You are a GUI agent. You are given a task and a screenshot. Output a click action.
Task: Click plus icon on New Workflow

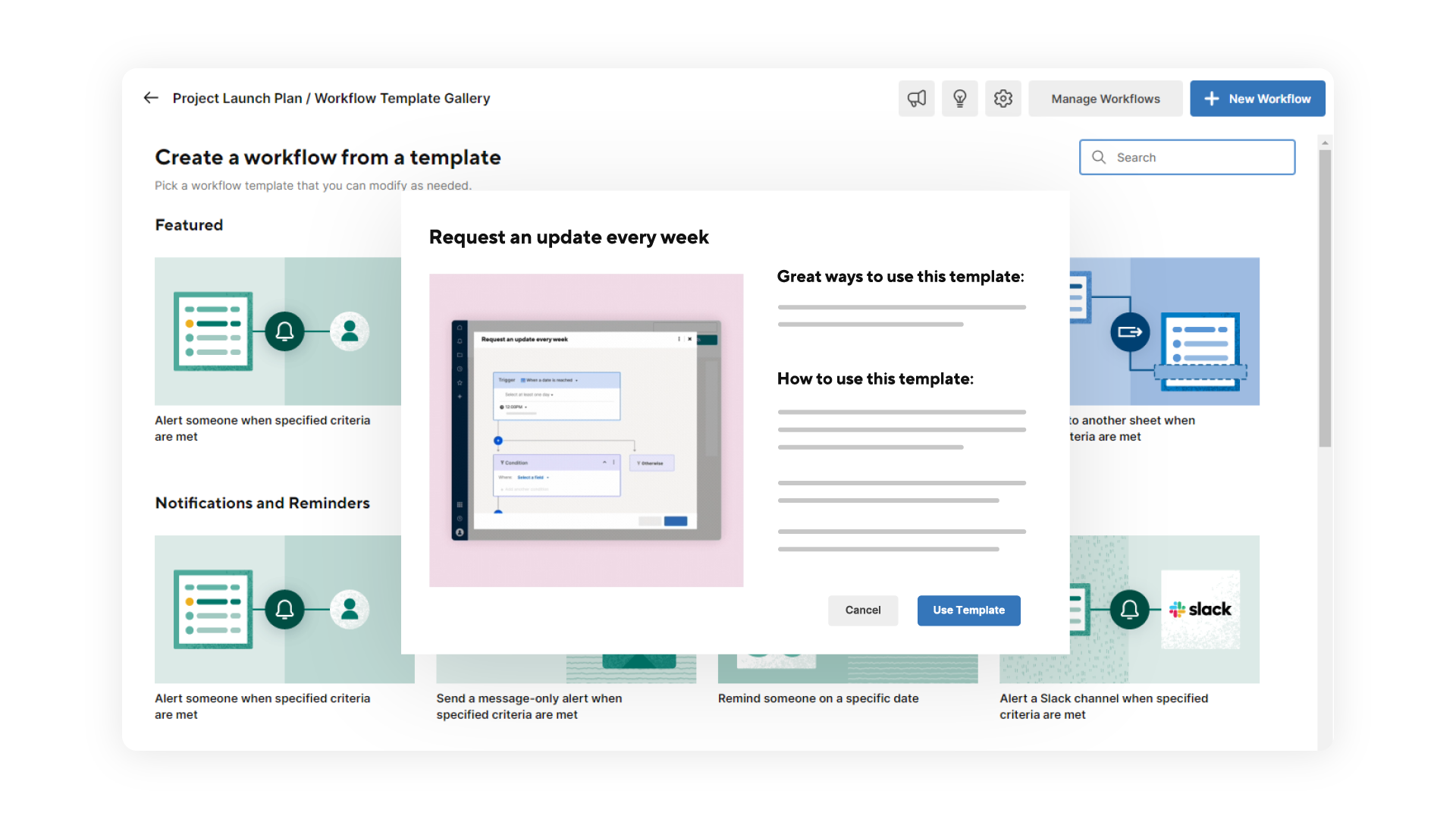click(x=1212, y=99)
